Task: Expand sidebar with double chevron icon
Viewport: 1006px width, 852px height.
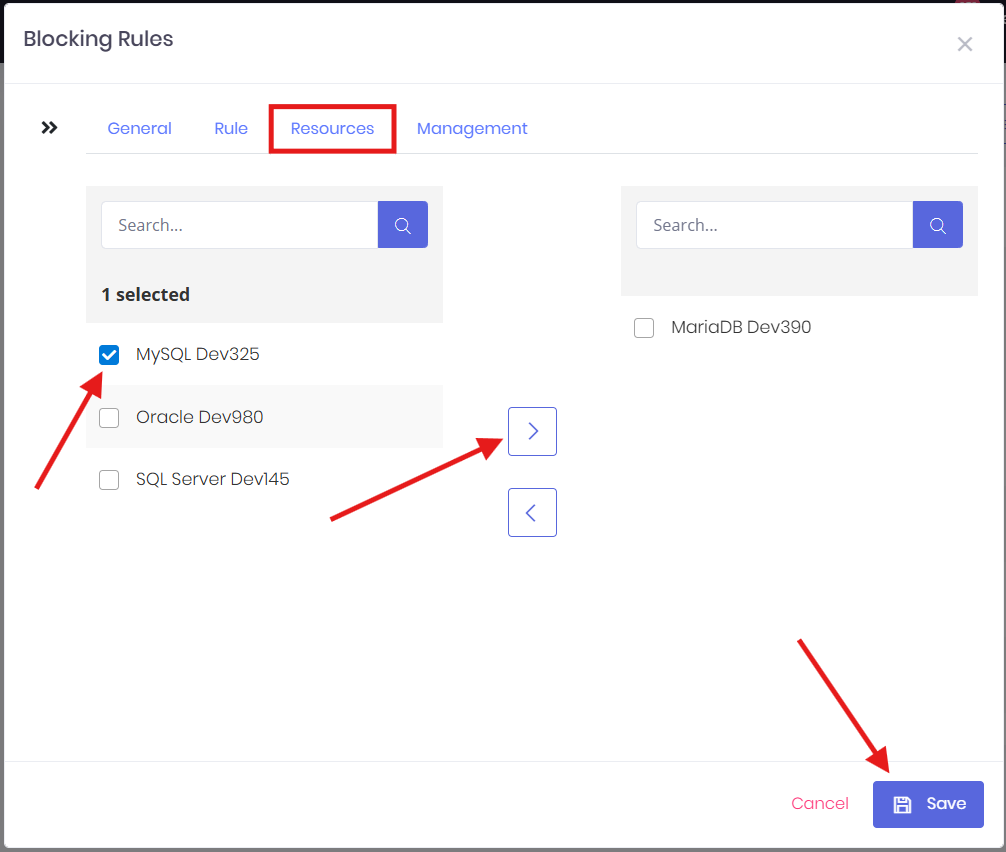Action: click(49, 128)
